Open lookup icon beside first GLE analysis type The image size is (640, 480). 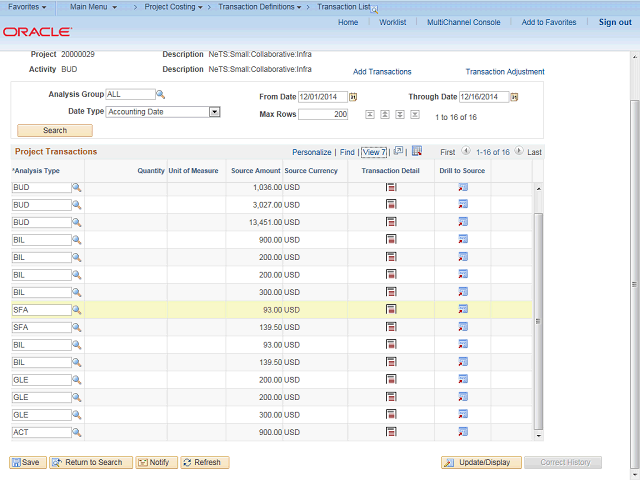[x=77, y=380]
